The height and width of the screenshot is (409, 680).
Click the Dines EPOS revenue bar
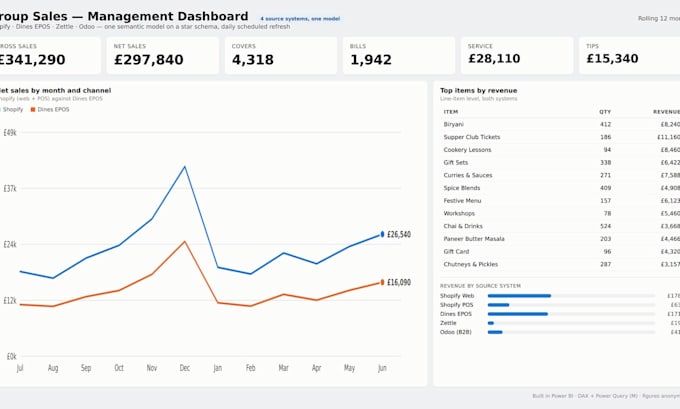point(517,314)
